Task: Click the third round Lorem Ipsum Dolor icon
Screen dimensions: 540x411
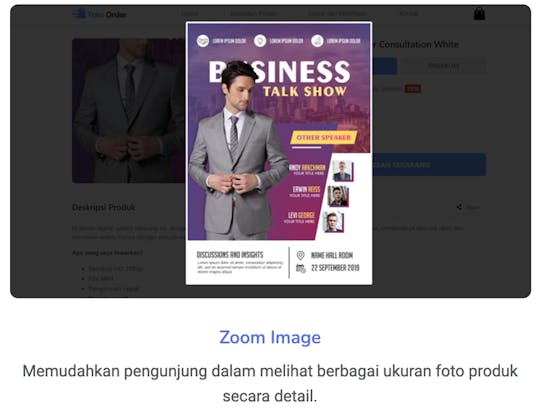Action: click(317, 41)
